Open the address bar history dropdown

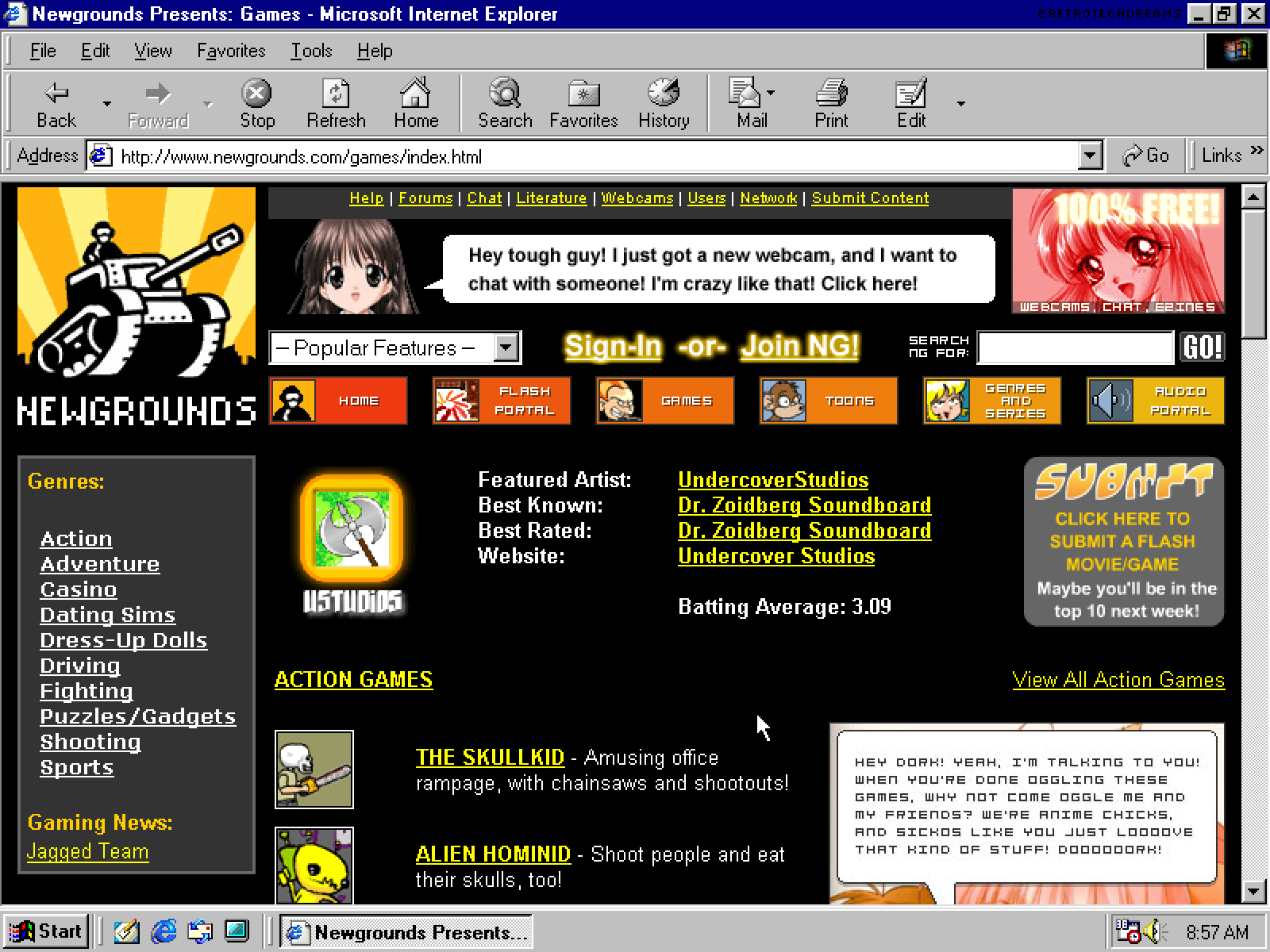coord(1091,155)
